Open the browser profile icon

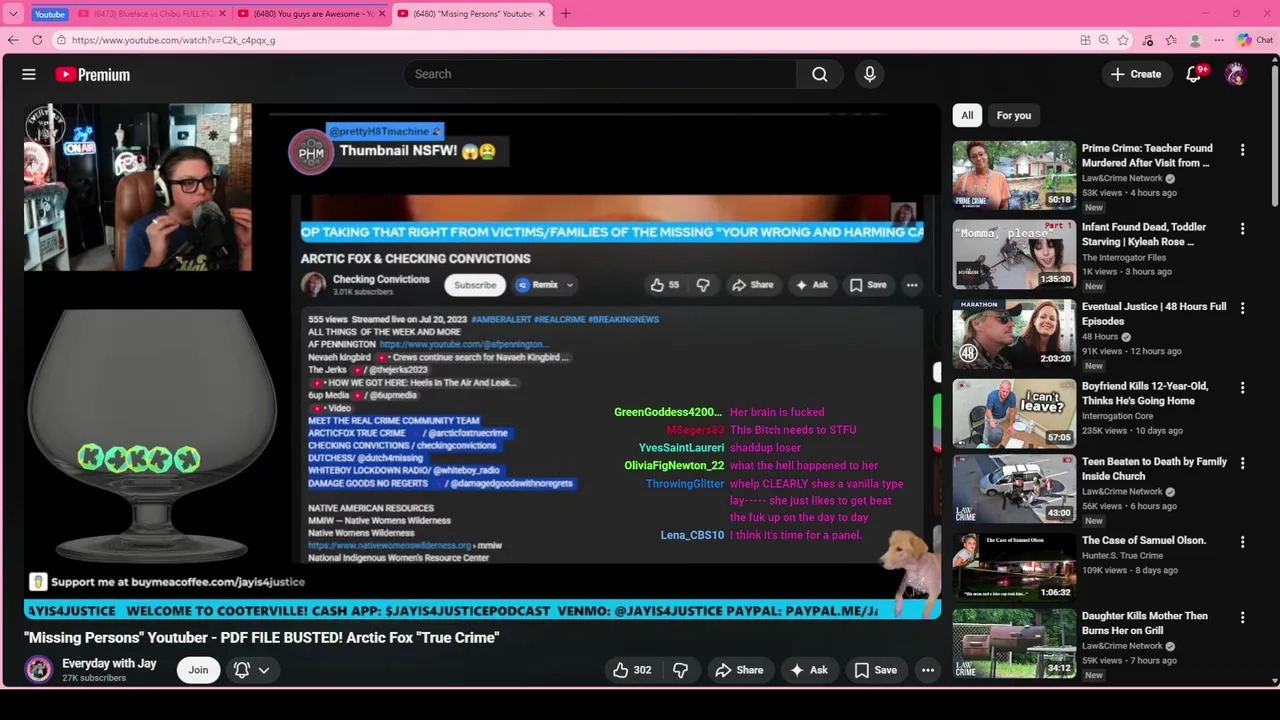1195,40
